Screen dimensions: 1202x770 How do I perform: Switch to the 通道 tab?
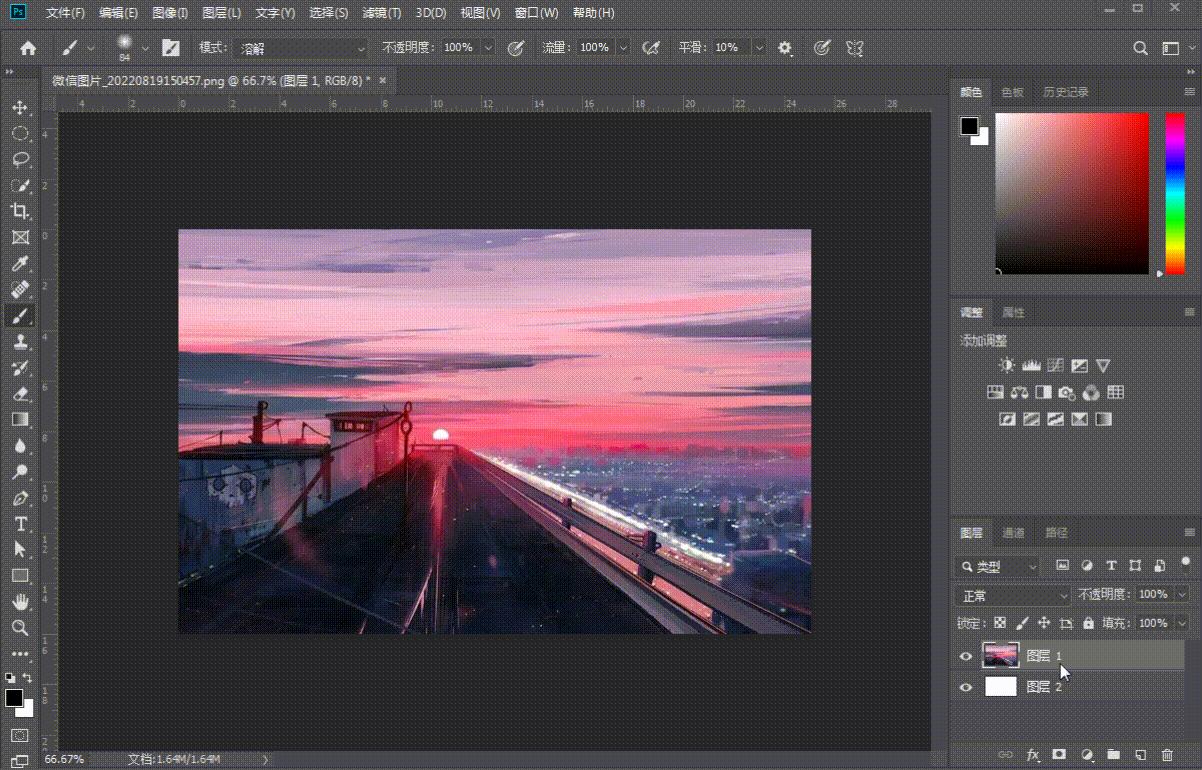tap(1013, 533)
